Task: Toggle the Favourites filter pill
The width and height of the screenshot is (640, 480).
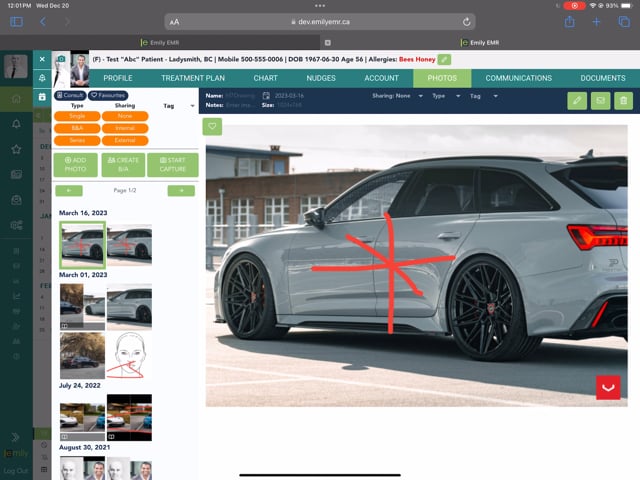Action: (x=108, y=96)
